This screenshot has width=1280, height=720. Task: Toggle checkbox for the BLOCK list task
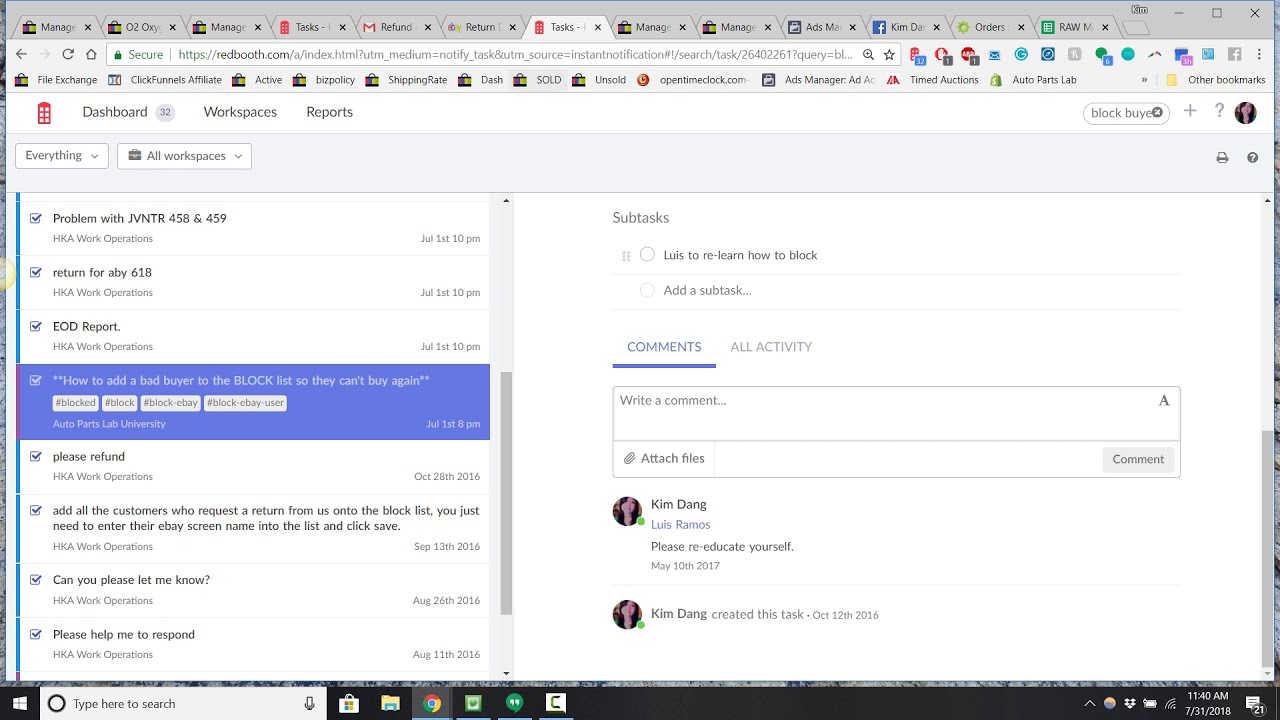click(36, 380)
